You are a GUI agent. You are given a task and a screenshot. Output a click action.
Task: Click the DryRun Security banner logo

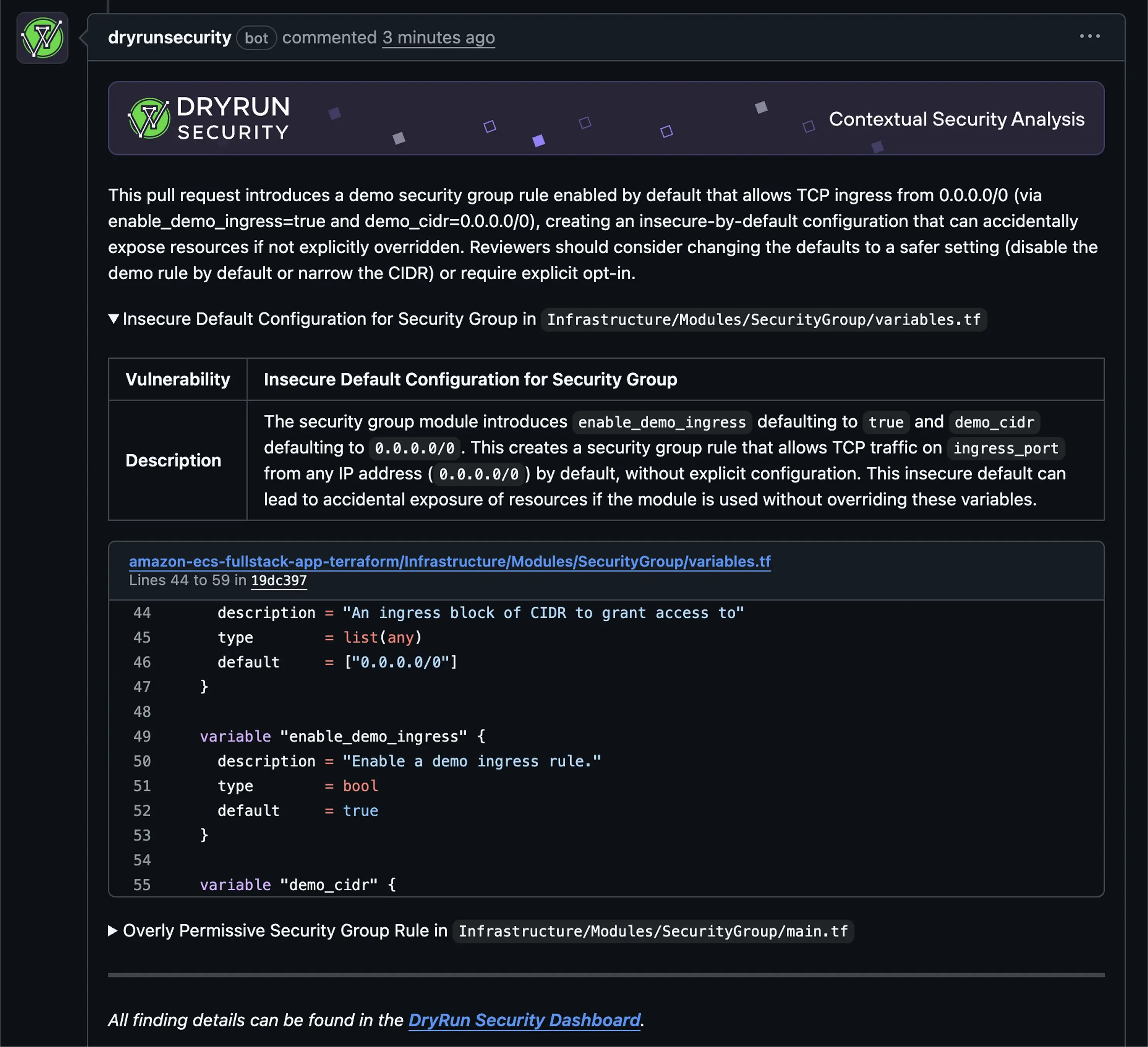pos(209,118)
